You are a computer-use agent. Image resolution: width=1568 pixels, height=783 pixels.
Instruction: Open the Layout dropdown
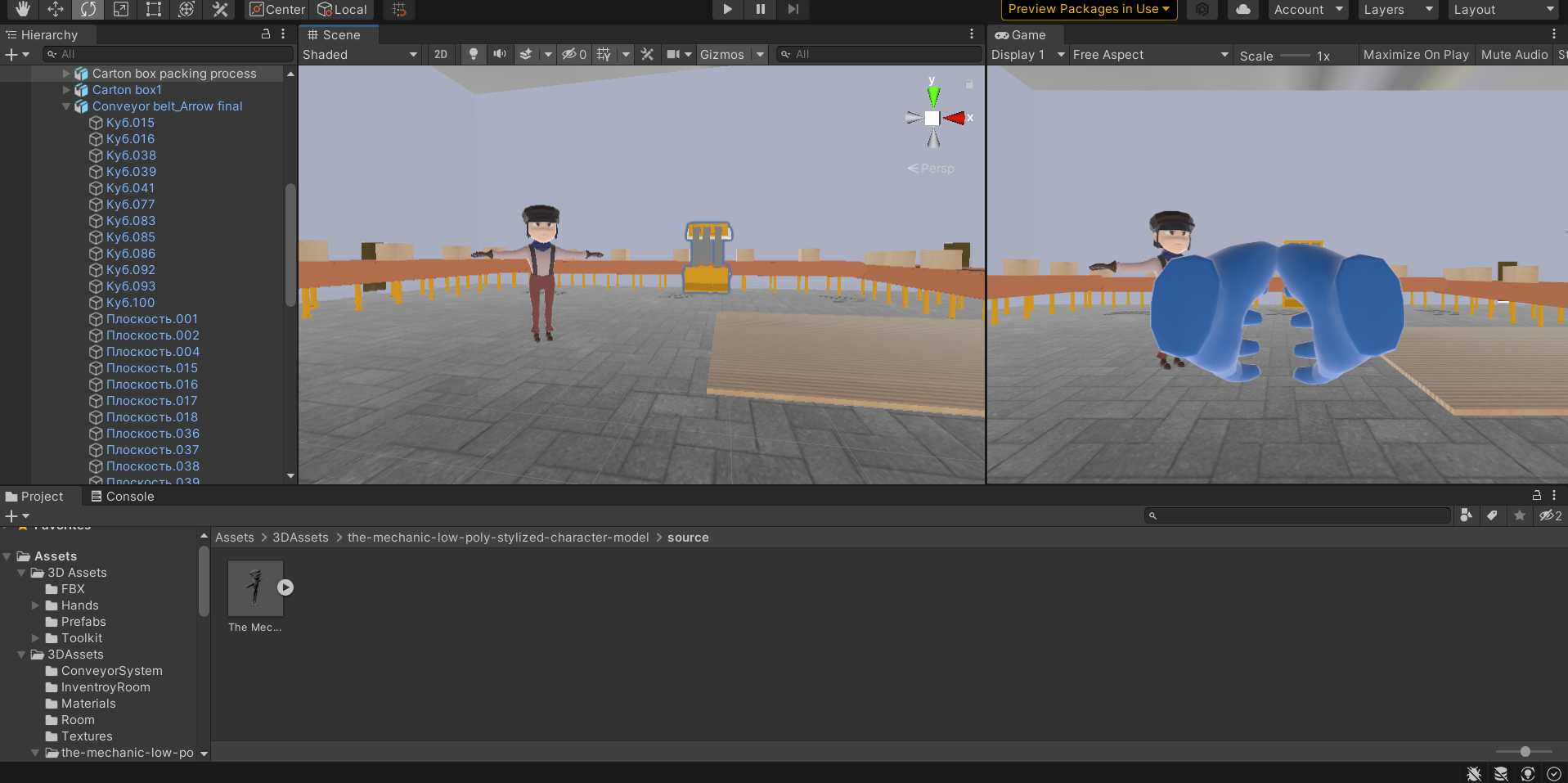point(1503,9)
